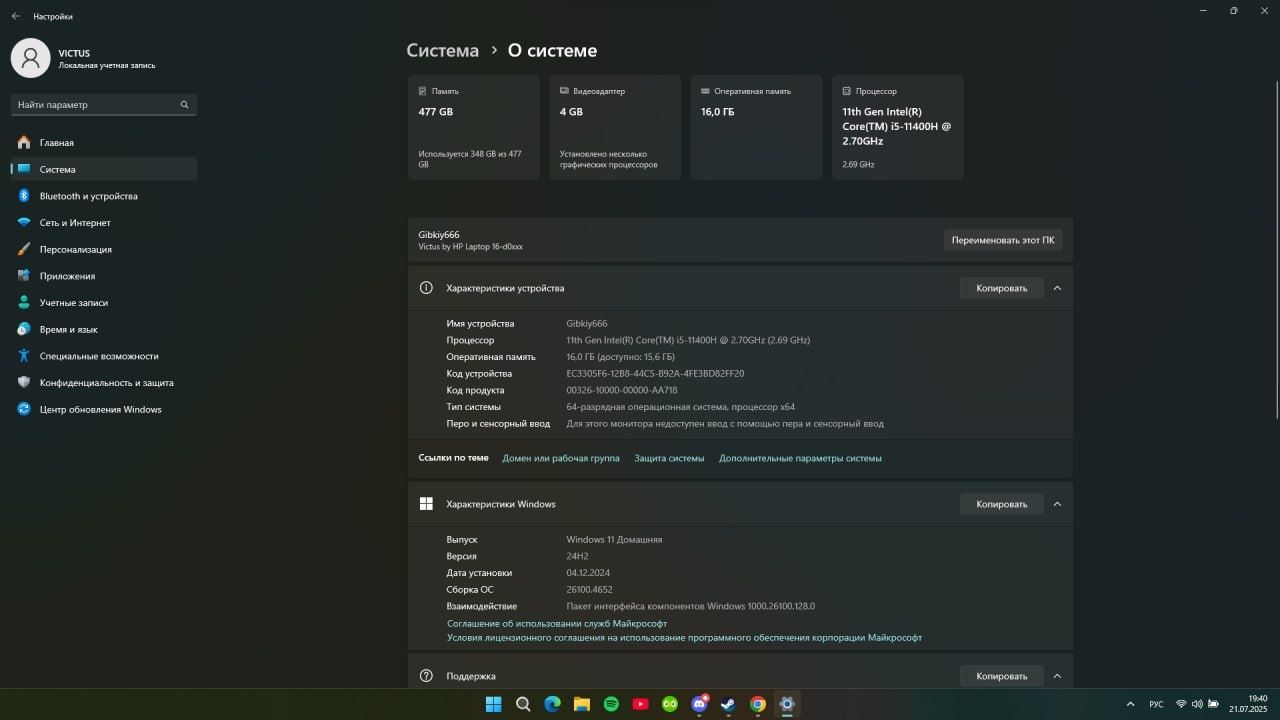Click the volume speaker tray icon
Viewport: 1280px width, 720px height.
tap(1197, 704)
